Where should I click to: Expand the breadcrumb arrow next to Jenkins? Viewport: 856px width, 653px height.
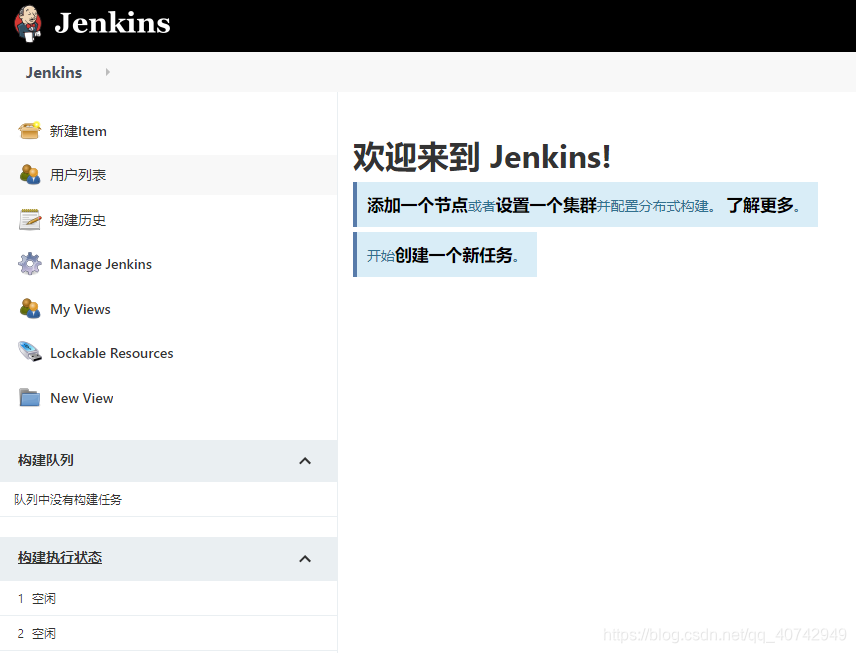(108, 72)
